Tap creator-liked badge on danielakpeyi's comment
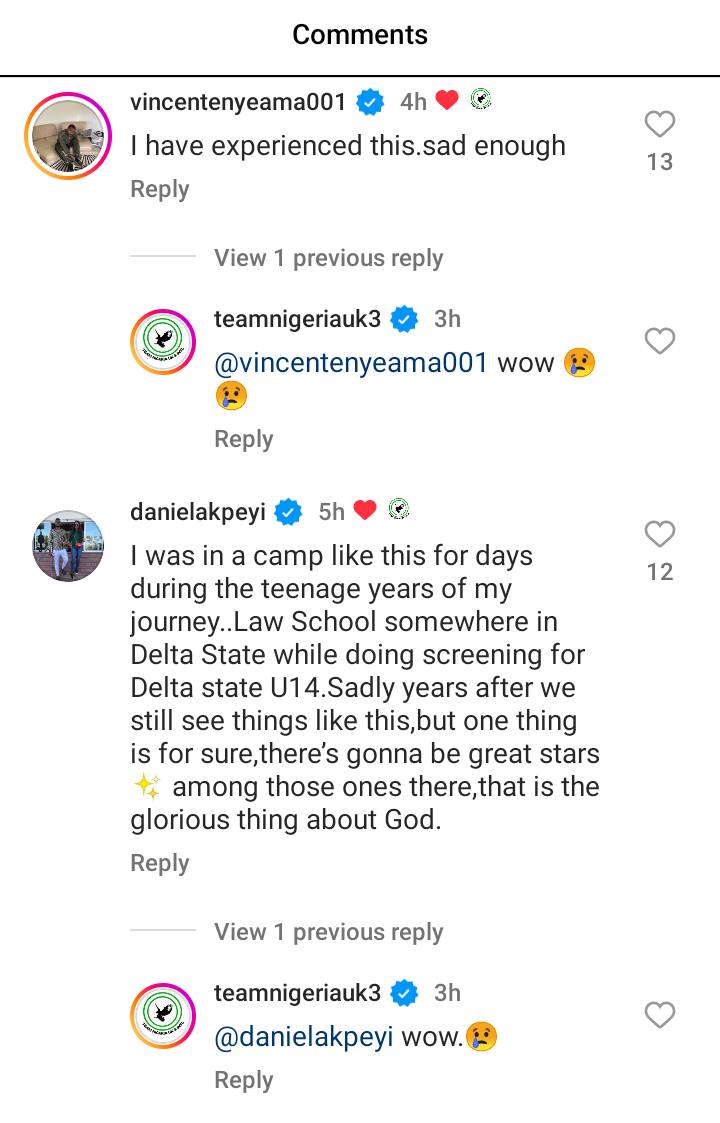The height and width of the screenshot is (1123, 720). point(399,510)
